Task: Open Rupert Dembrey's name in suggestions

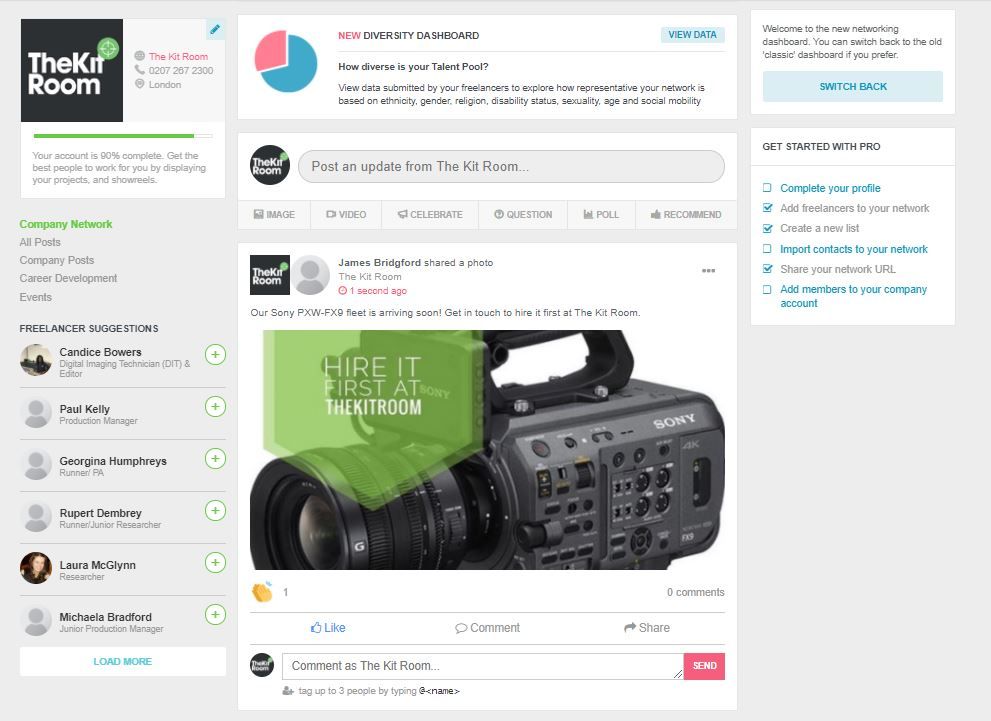Action: click(100, 513)
